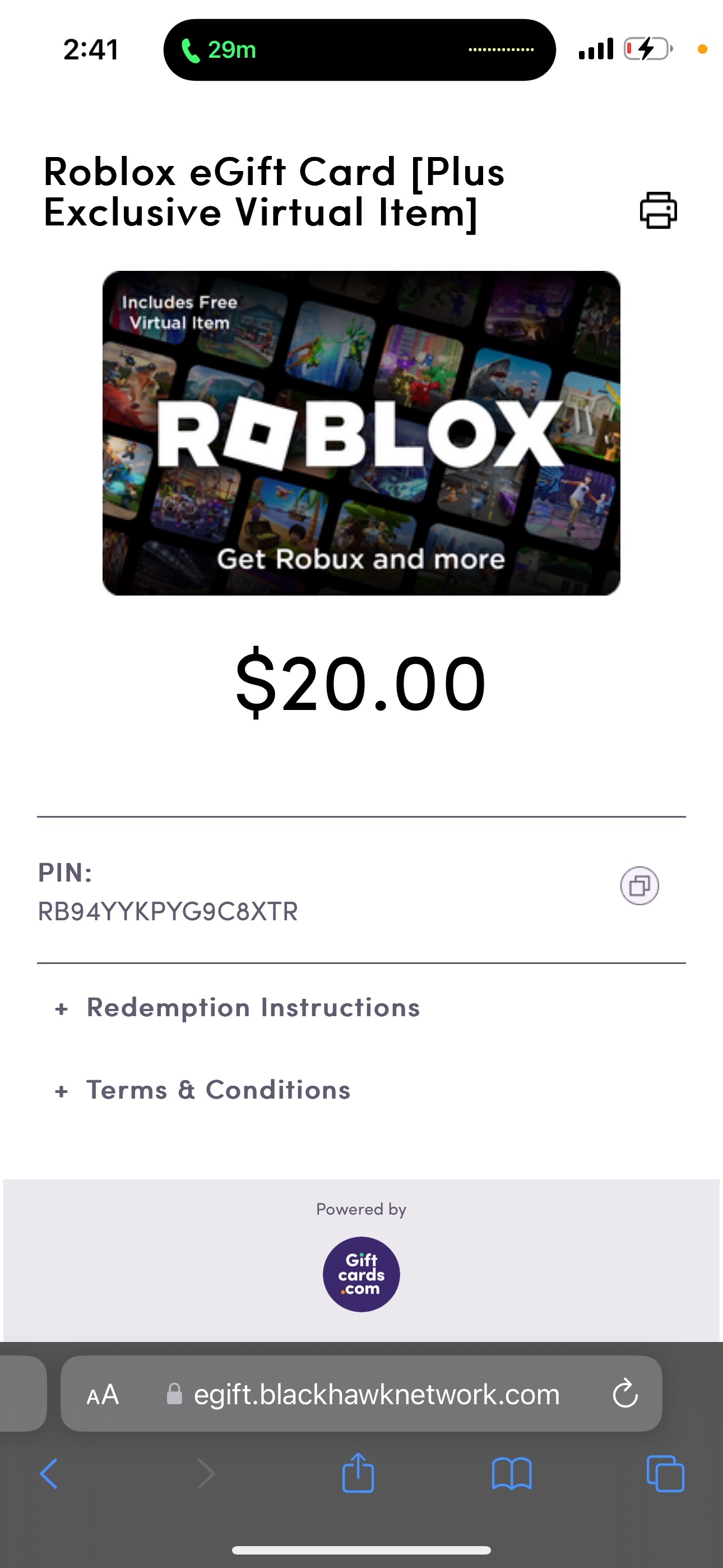The height and width of the screenshot is (1568, 723).
Task: Tap the print icon beside the title
Action: click(x=658, y=211)
